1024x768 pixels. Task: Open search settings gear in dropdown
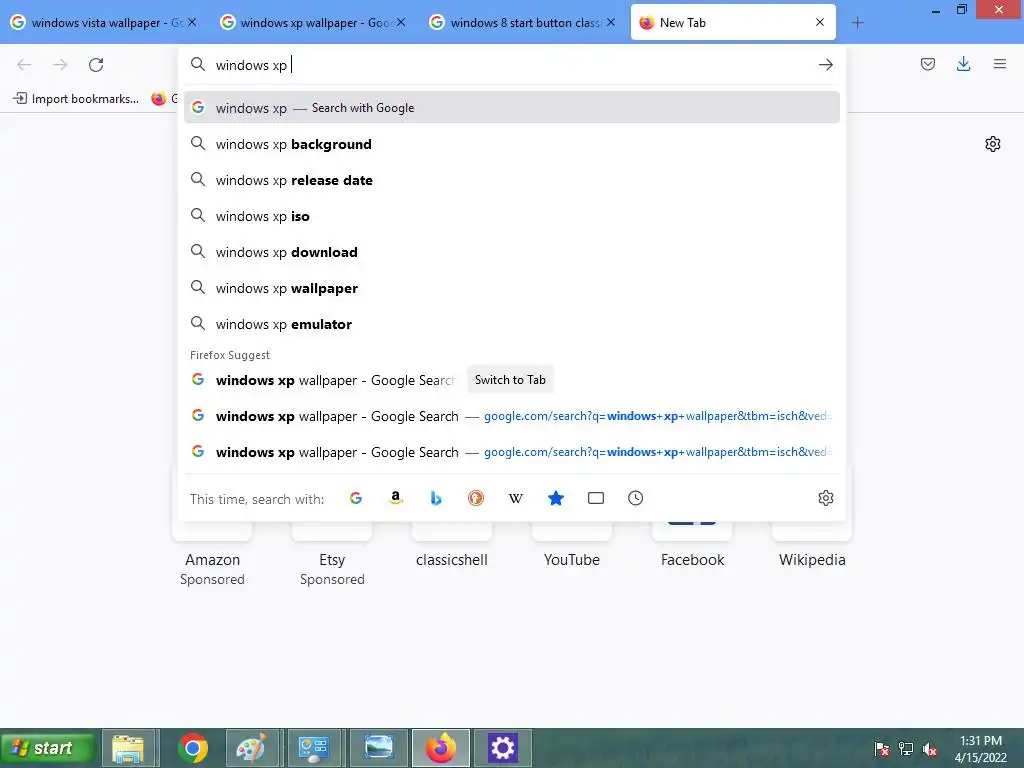(x=825, y=498)
